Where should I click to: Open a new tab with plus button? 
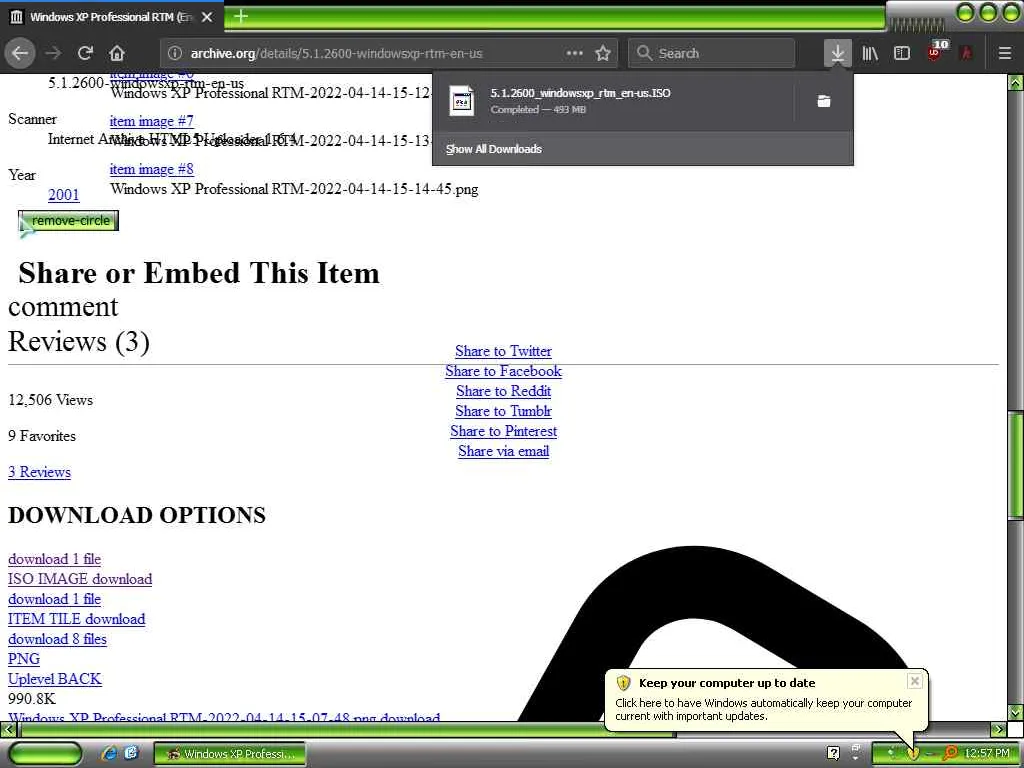[240, 16]
